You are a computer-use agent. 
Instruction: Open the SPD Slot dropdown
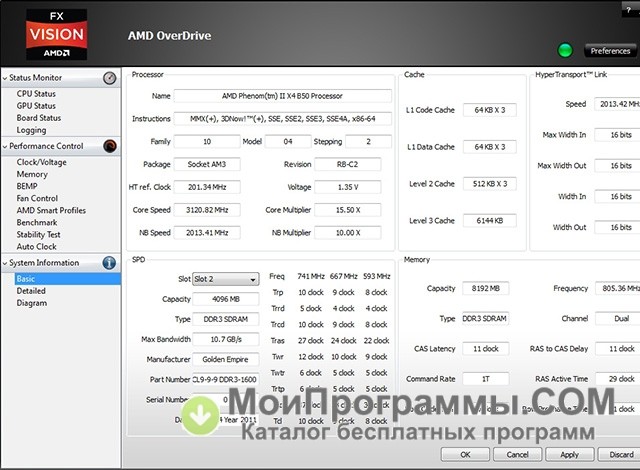[225, 279]
